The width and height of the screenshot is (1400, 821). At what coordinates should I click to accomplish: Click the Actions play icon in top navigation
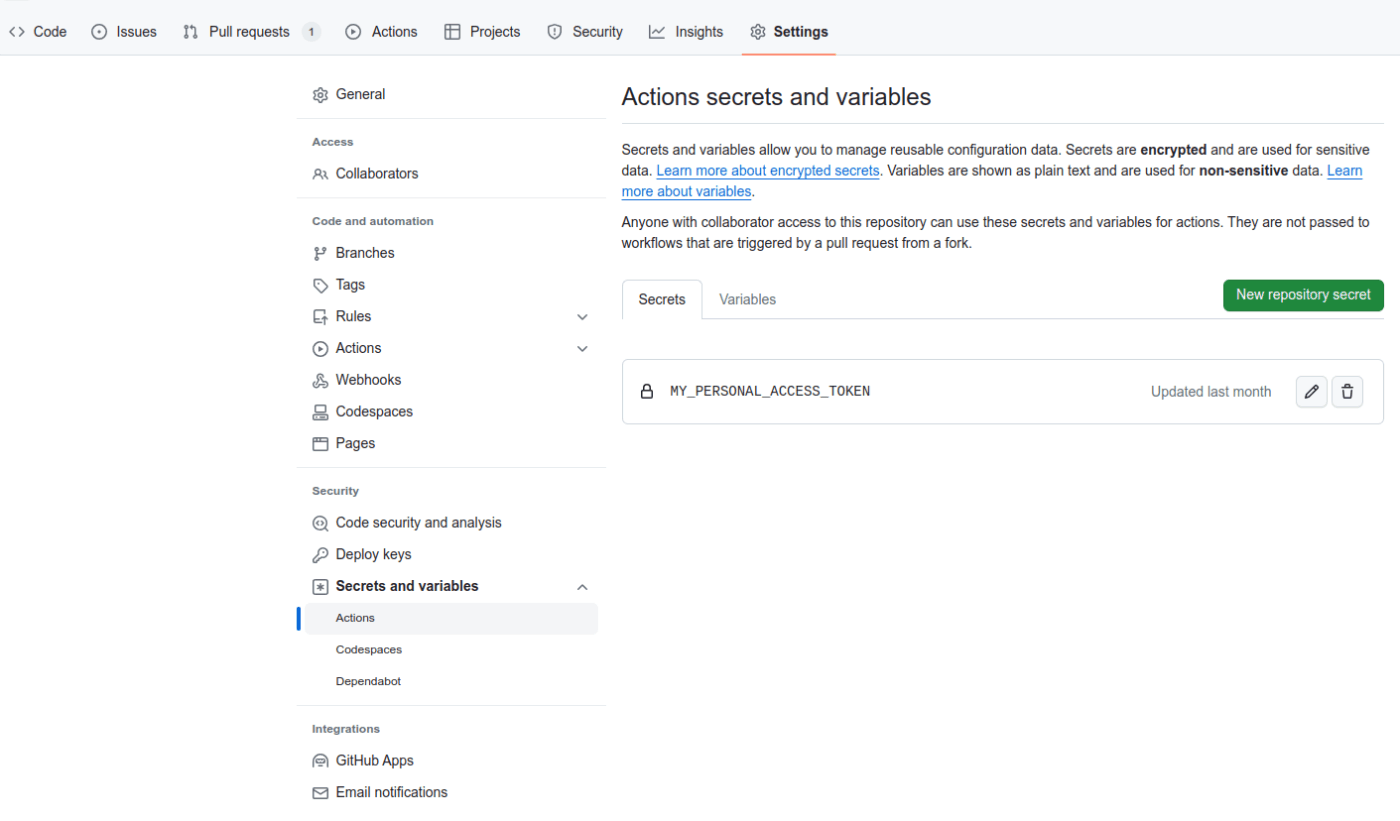click(353, 32)
